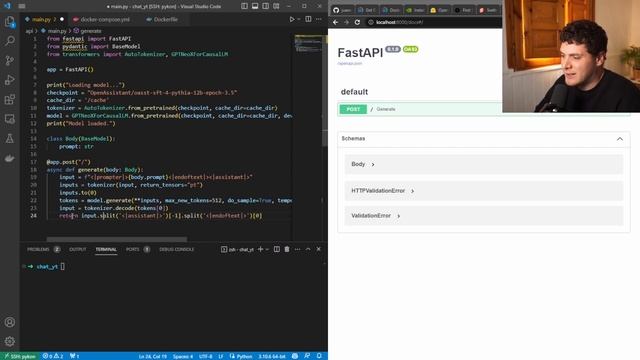Open terminal panel more actions ellipsis
Image resolution: width=640 pixels, height=360 pixels.
click(x=298, y=249)
